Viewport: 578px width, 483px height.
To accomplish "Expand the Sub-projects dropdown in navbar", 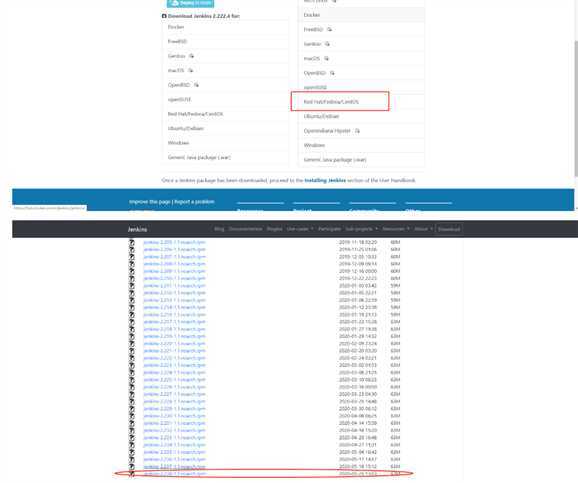I will coord(361,229).
